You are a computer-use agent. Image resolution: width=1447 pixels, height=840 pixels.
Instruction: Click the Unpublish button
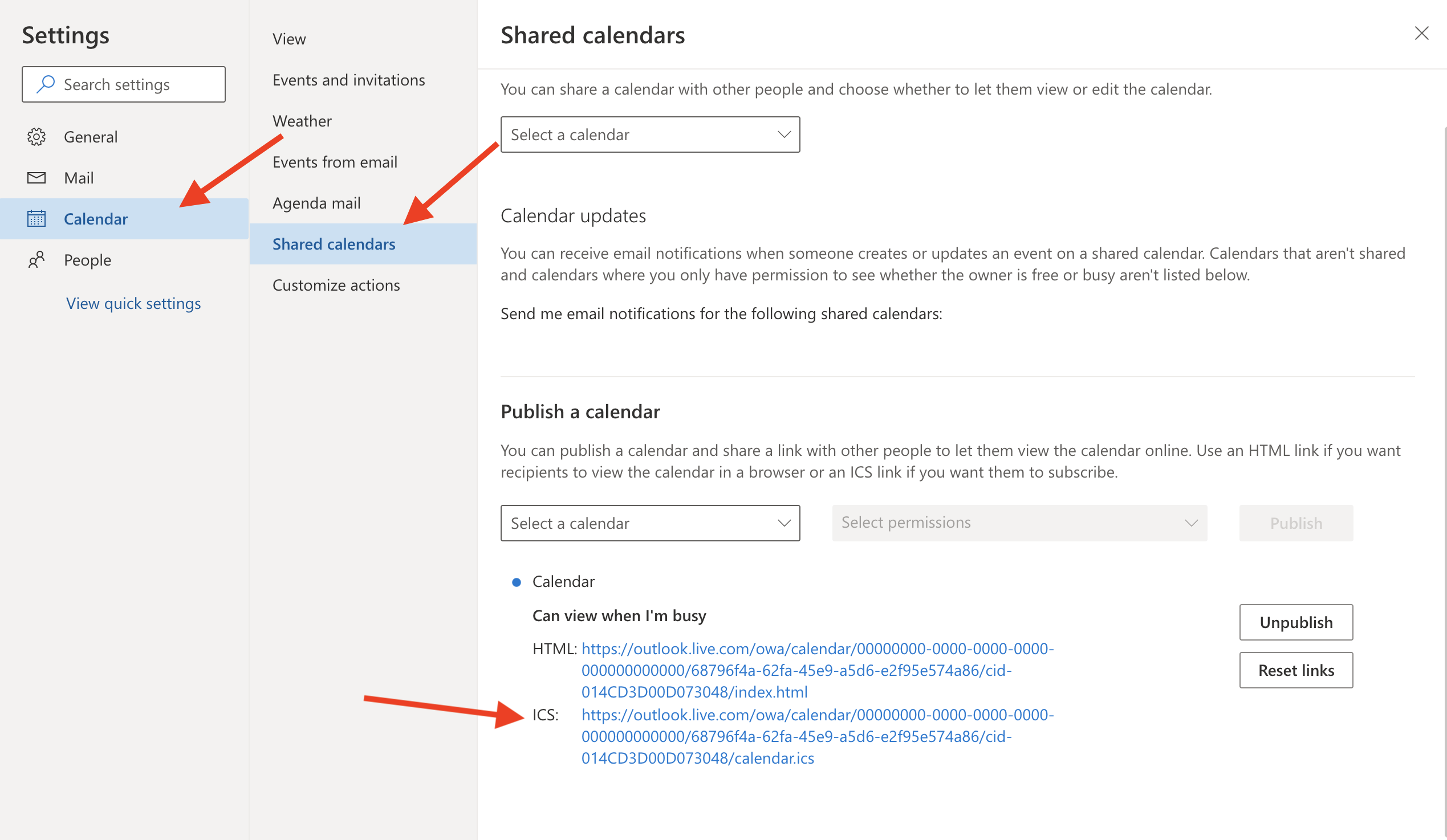[1296, 622]
